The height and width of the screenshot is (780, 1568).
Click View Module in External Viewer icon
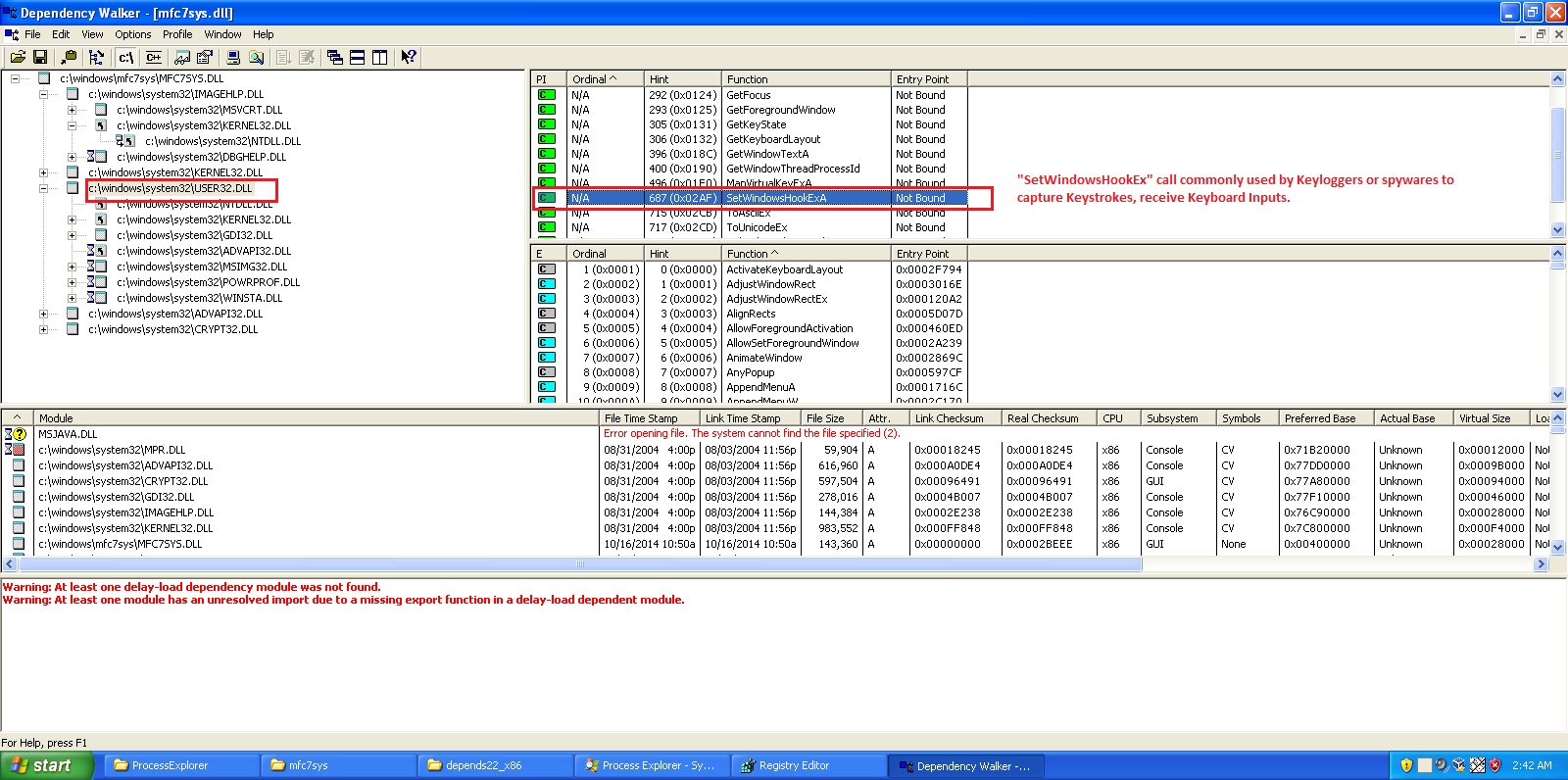coord(182,58)
